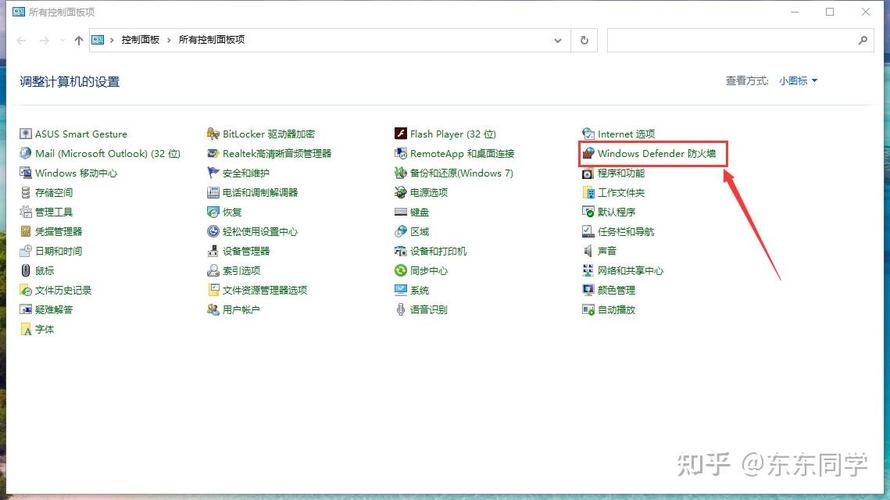
Task: Click 网络和共享中心 icon
Action: click(588, 271)
